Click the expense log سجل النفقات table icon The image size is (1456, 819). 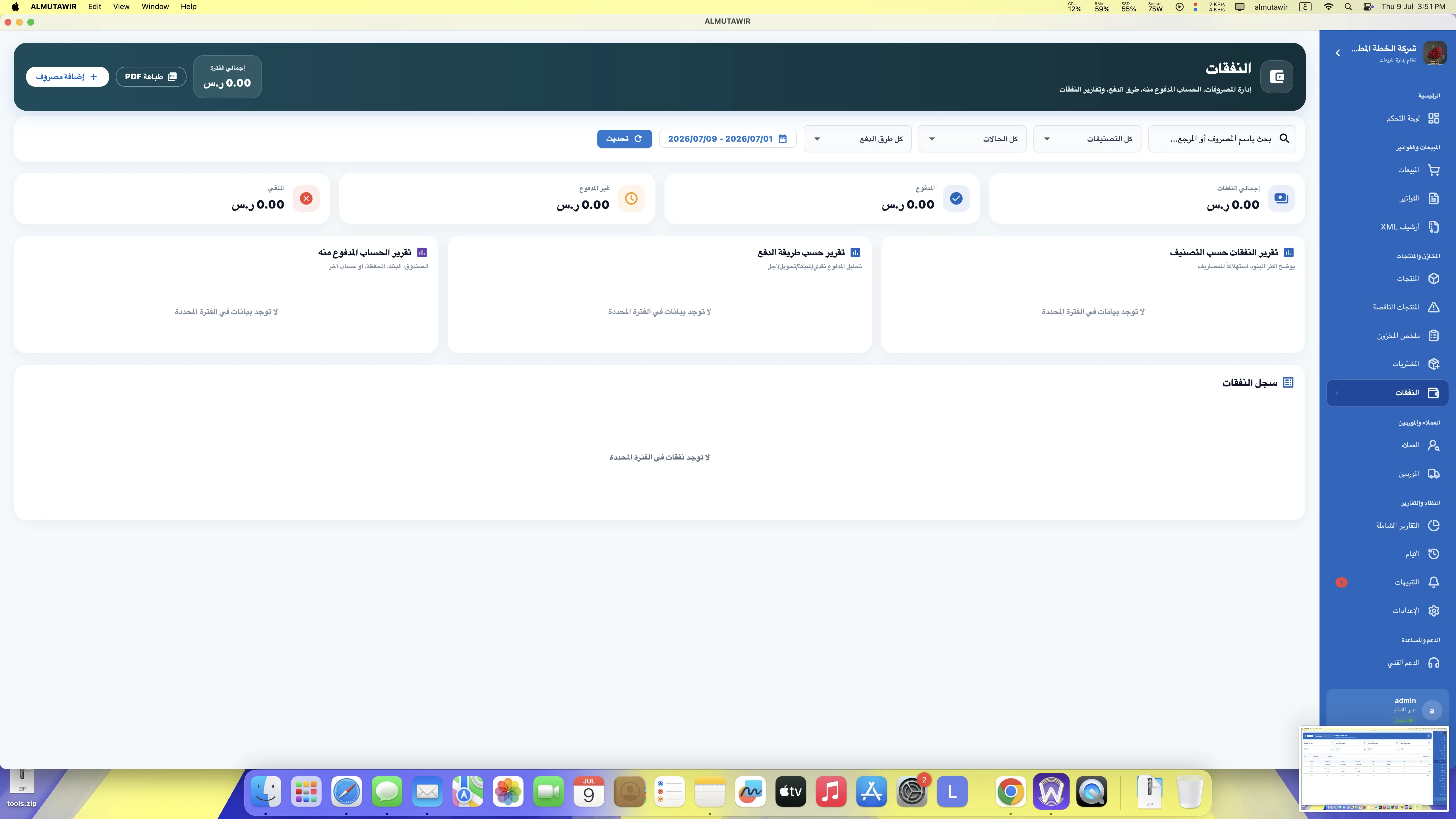(x=1288, y=383)
